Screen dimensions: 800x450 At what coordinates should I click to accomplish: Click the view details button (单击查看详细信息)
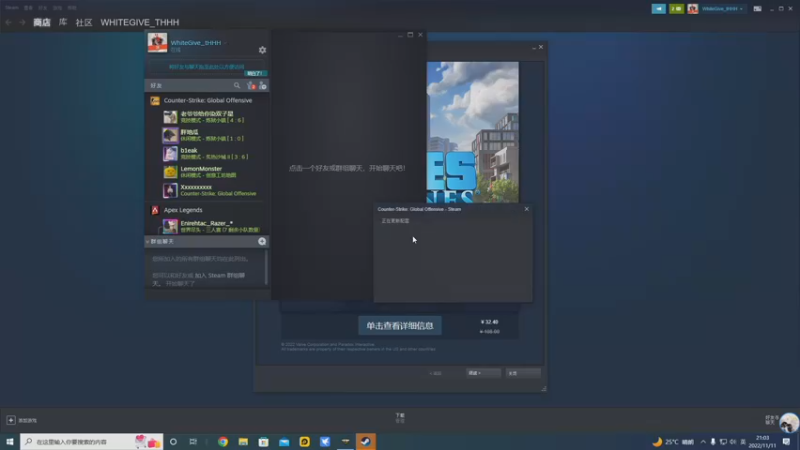[400, 326]
